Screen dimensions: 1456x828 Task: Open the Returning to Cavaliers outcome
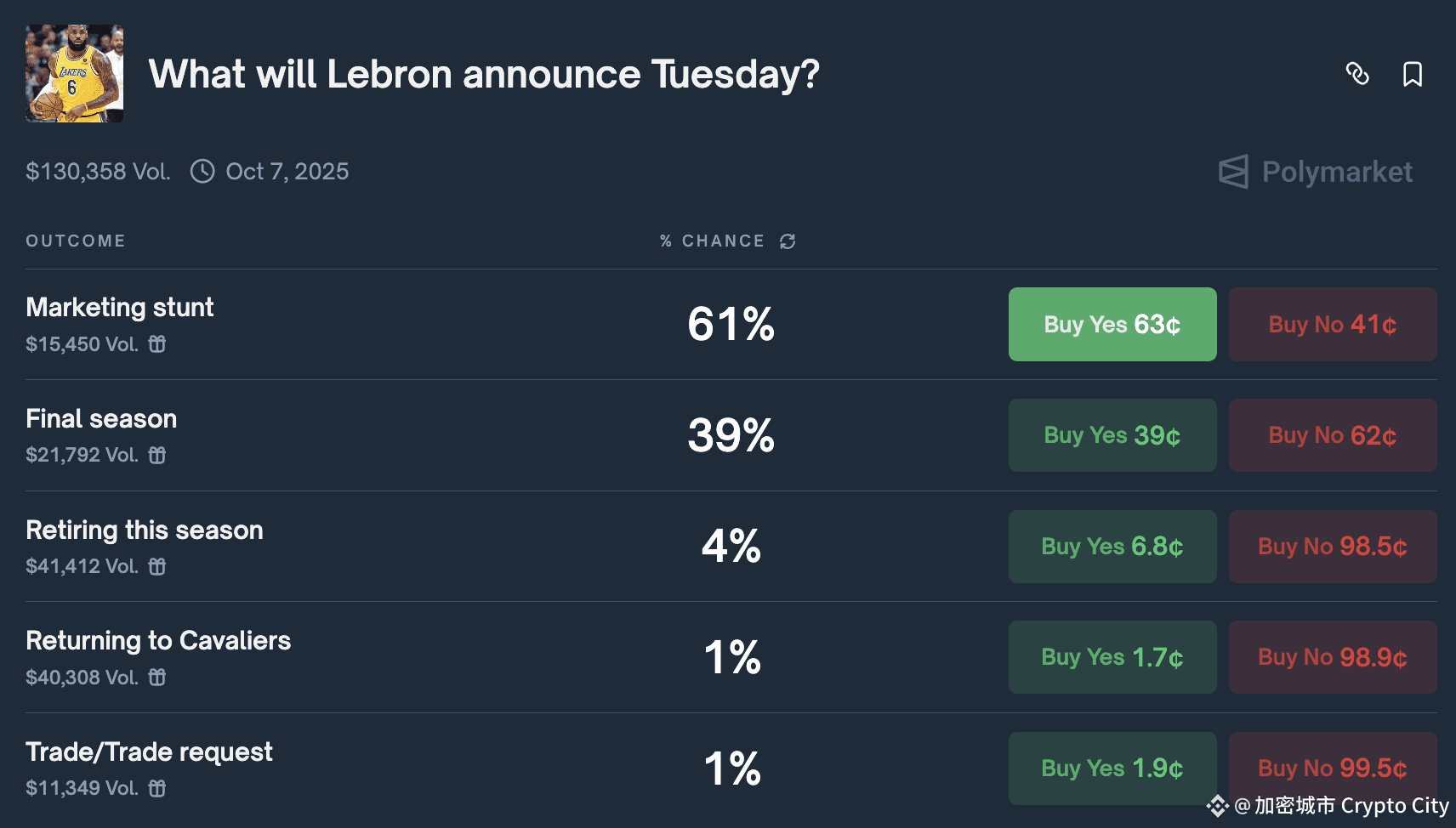158,641
